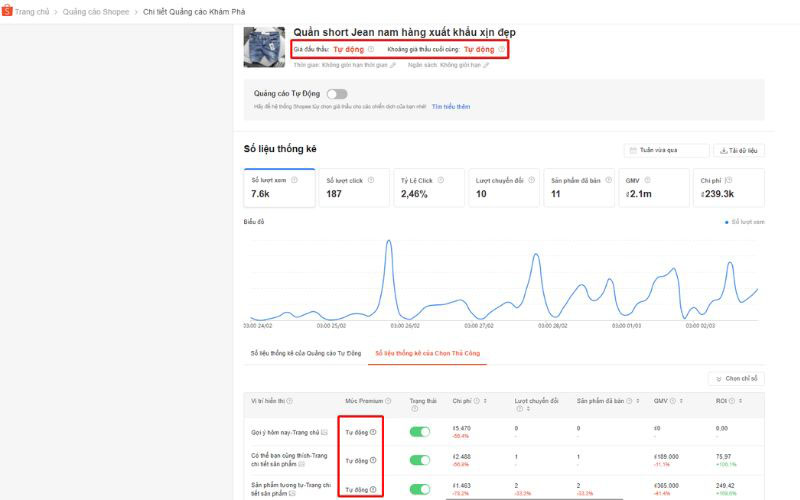800x500 pixels.
Task: Select Số liệu thống kê của Chọn Thủ Công tab
Action: click(428, 353)
